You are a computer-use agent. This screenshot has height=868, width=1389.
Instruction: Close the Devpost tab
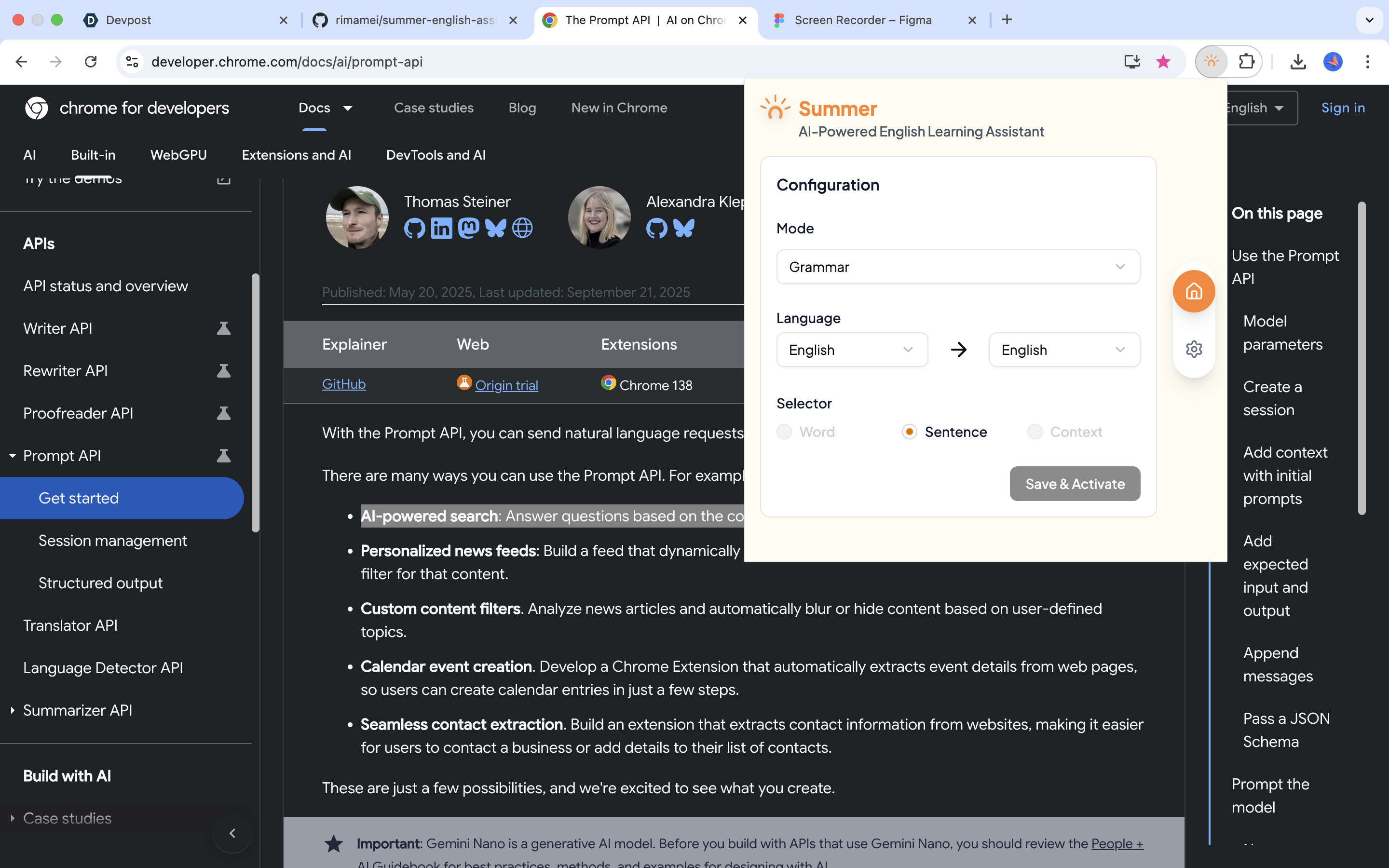tap(284, 20)
